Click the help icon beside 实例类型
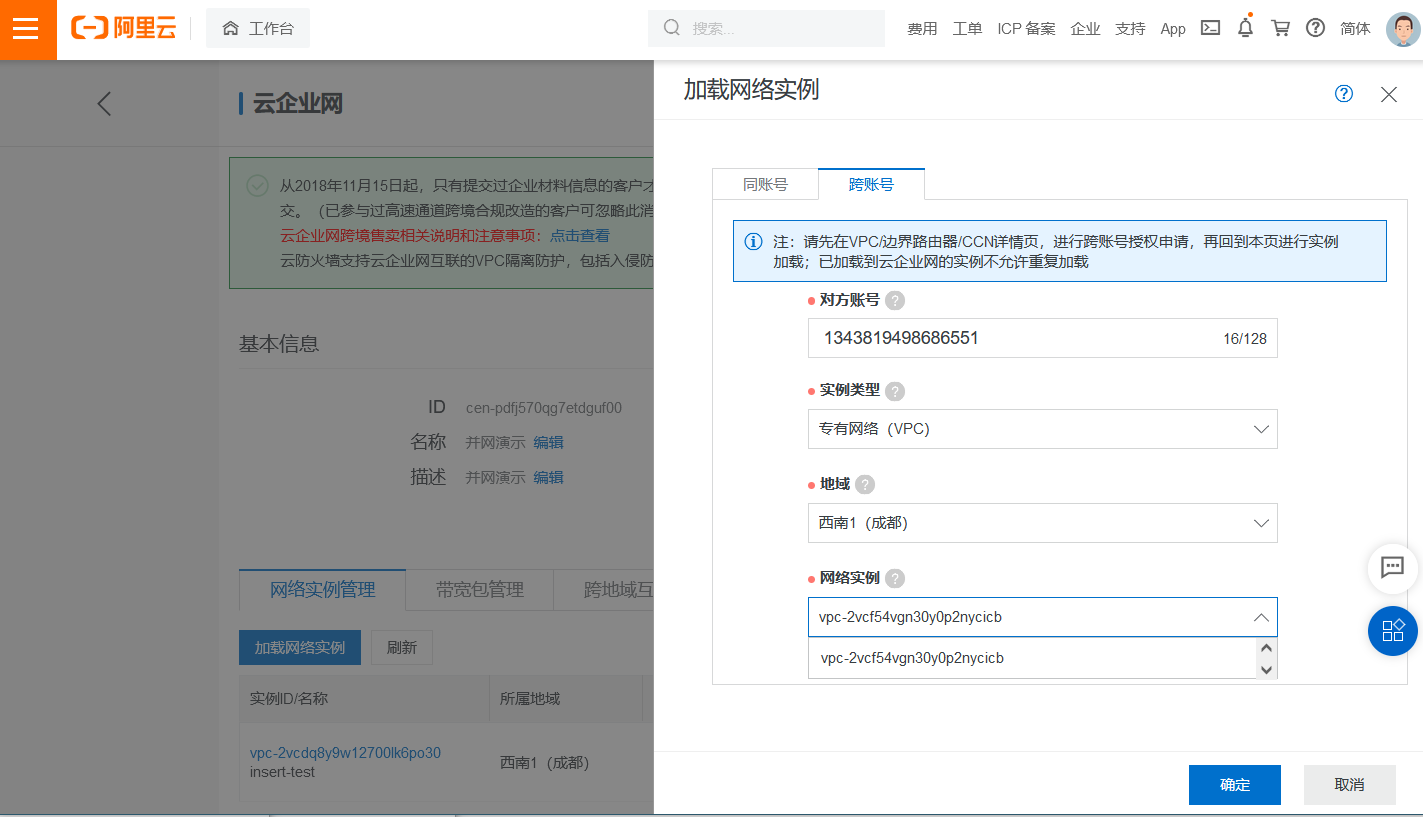 895,391
